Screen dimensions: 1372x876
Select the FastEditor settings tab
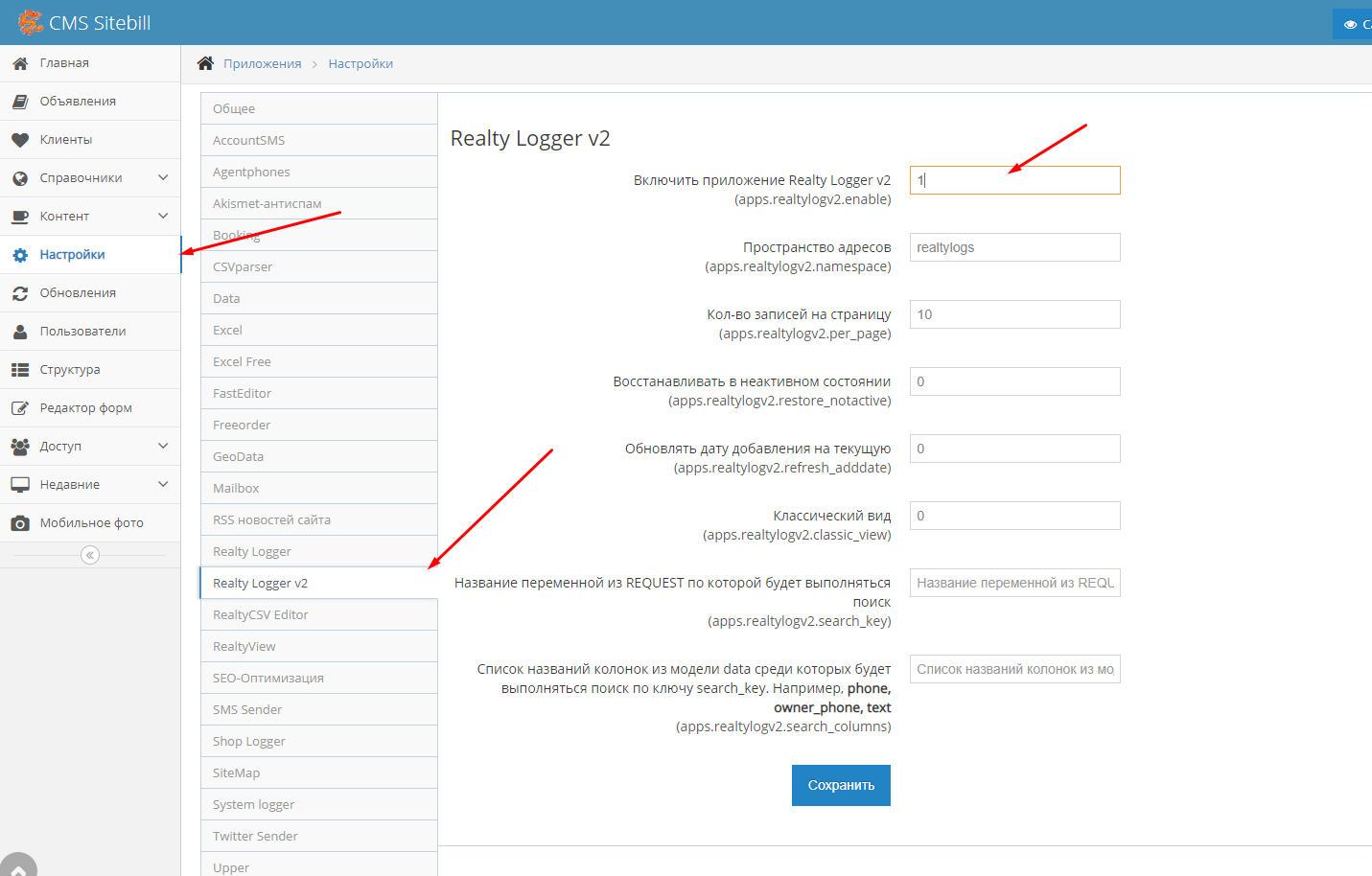click(319, 393)
